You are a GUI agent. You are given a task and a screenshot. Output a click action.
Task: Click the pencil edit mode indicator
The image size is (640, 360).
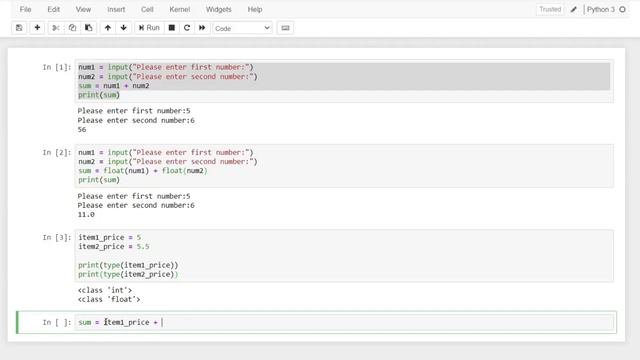point(574,9)
